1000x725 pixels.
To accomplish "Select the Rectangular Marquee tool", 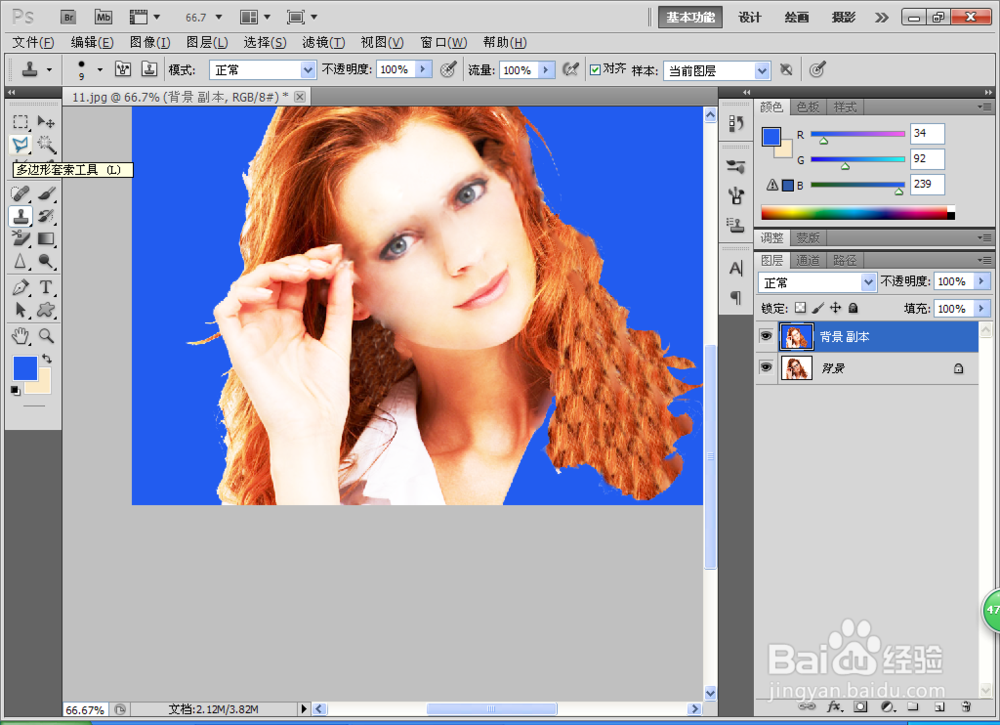I will 20,121.
